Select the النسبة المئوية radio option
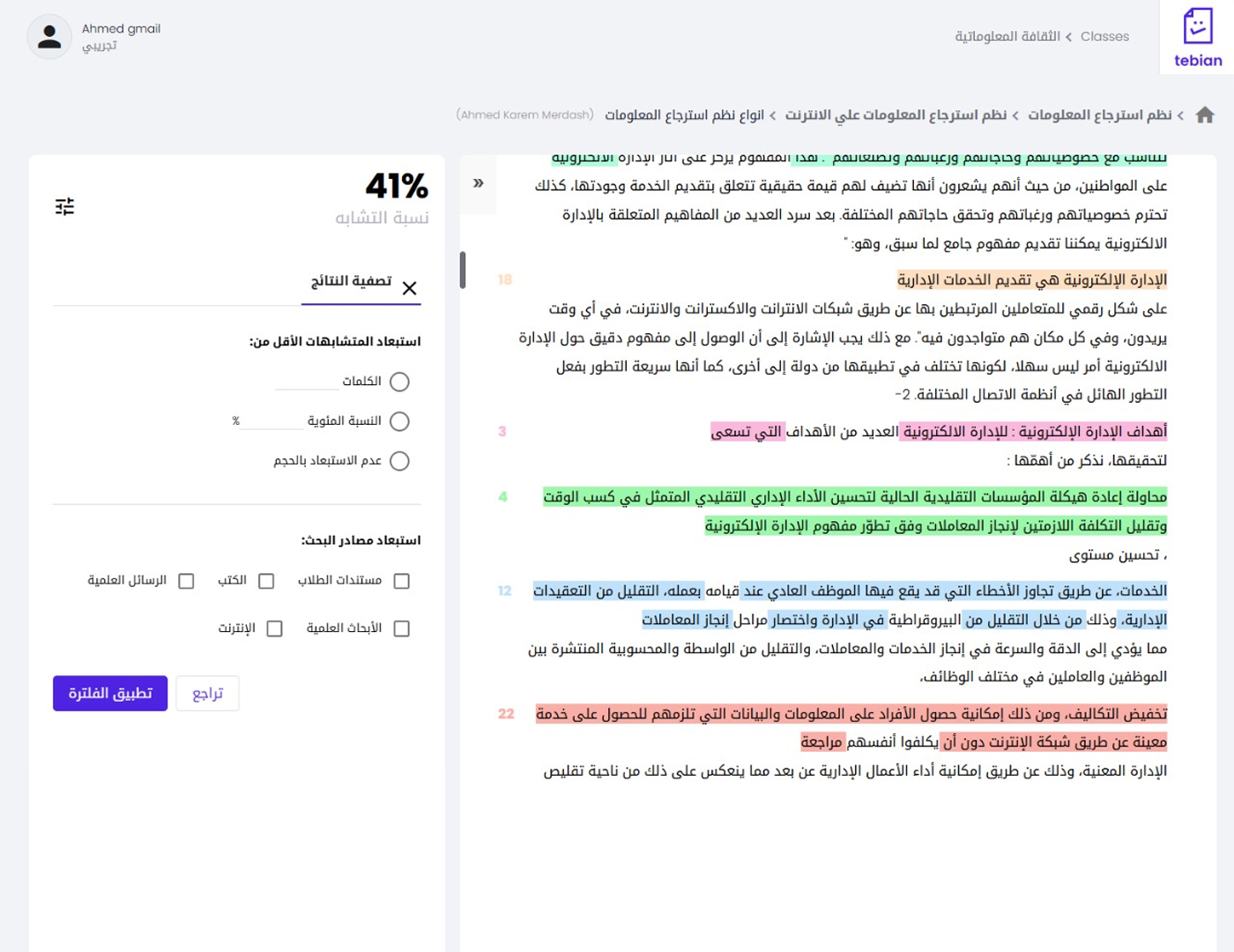 [399, 421]
